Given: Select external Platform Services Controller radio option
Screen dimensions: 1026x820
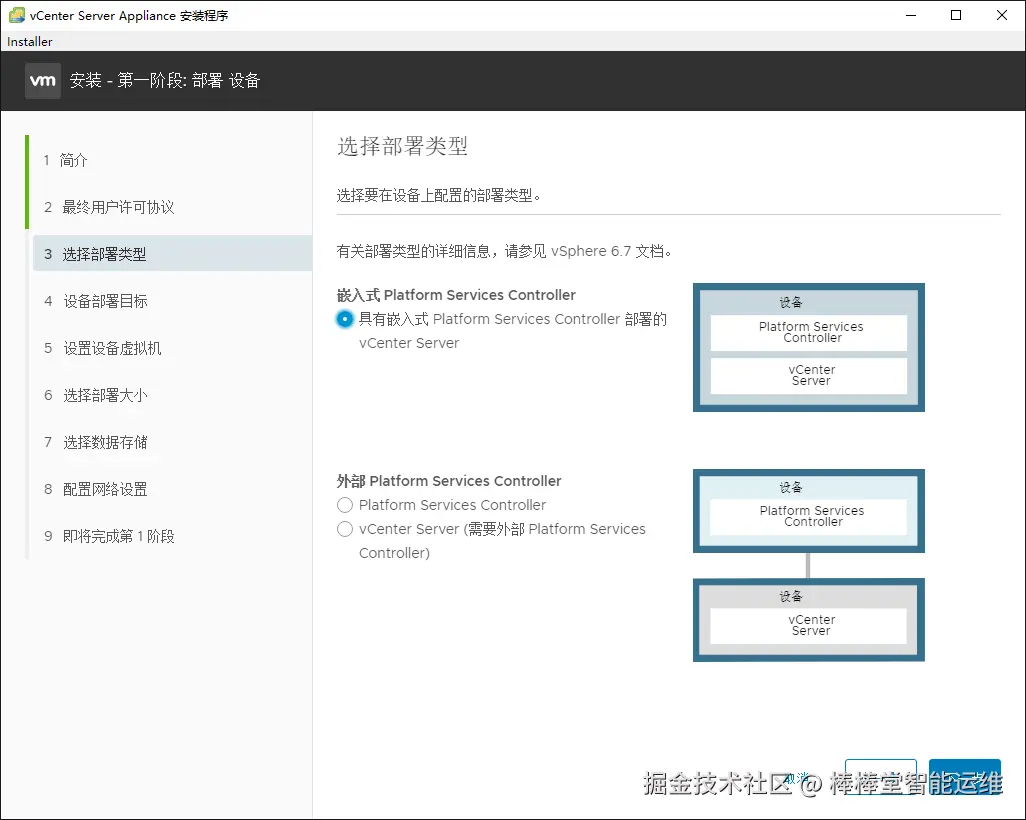Looking at the screenshot, I should [345, 505].
